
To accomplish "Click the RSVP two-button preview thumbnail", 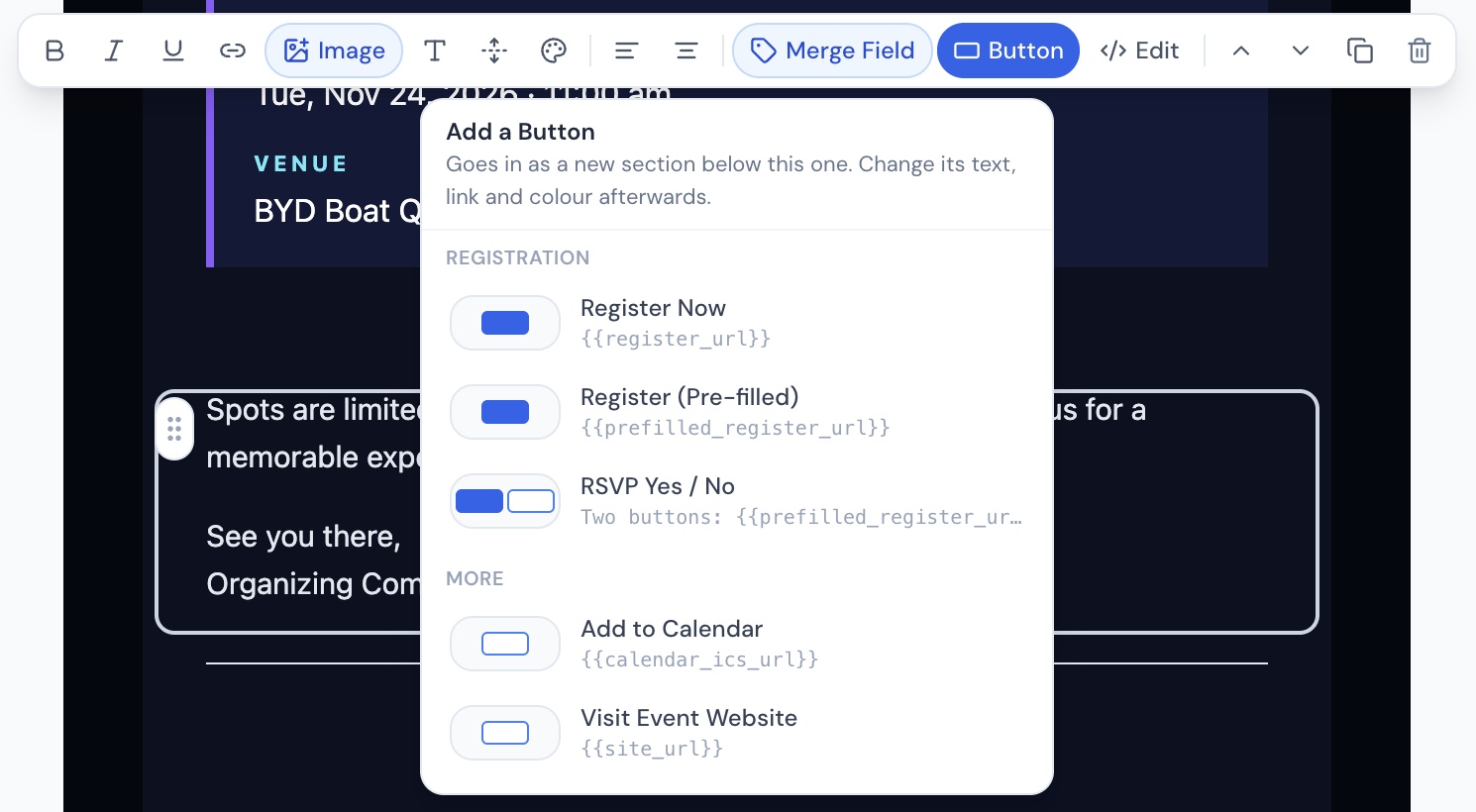I will coord(505,501).
